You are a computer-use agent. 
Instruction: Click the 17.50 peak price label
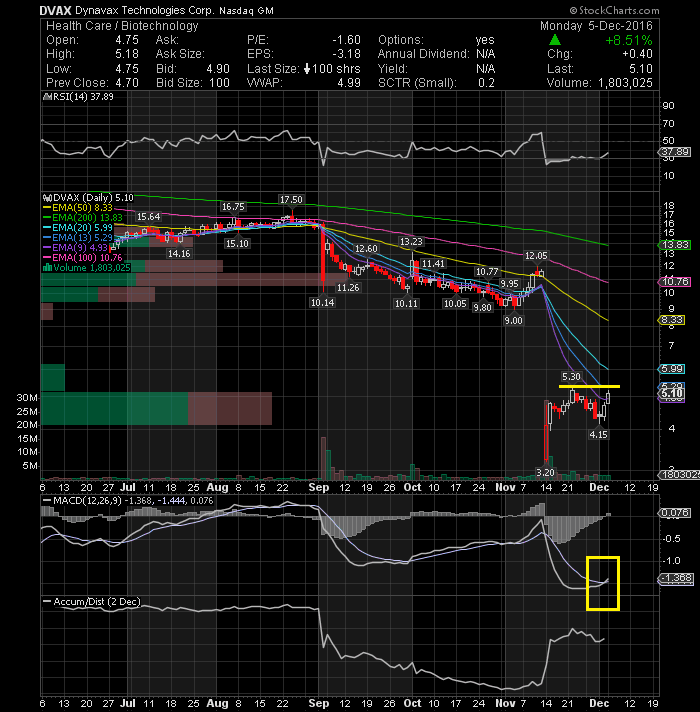coord(291,200)
